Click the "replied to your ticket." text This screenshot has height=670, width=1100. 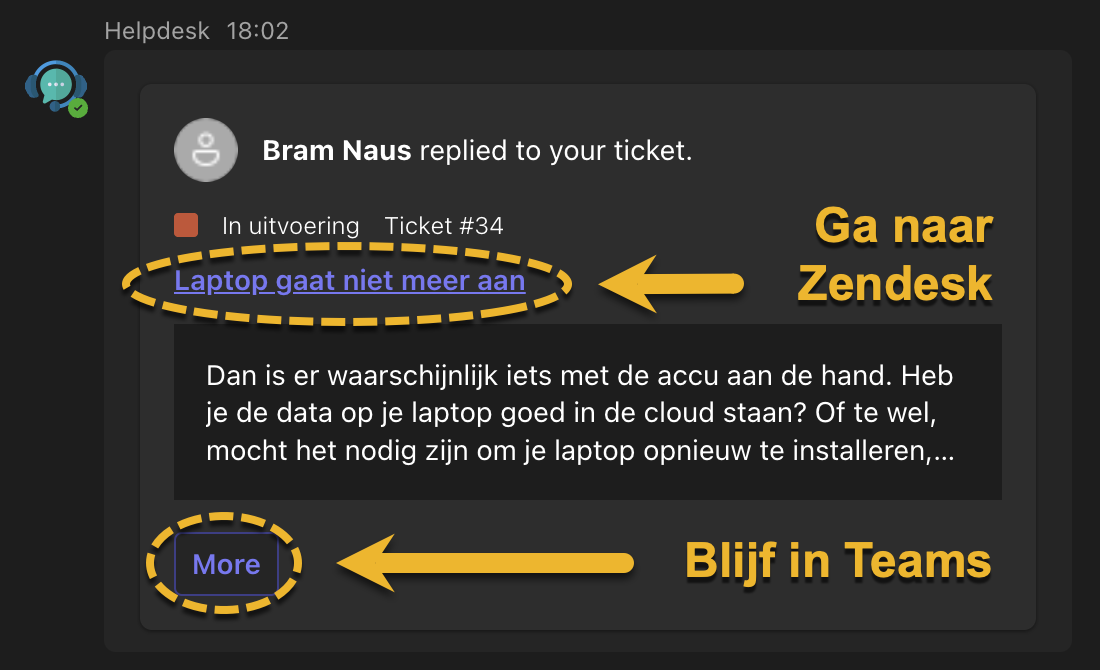point(555,151)
